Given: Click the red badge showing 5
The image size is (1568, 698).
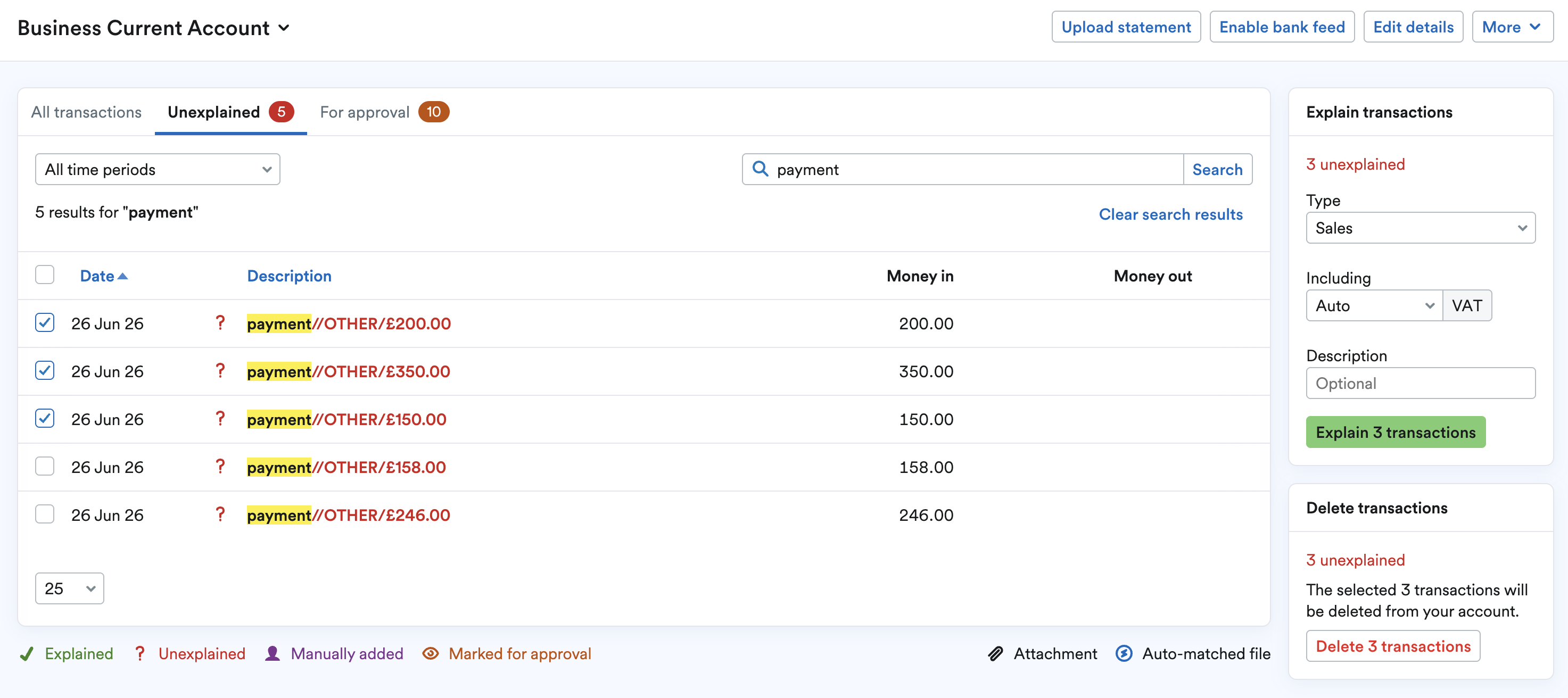Looking at the screenshot, I should 281,111.
